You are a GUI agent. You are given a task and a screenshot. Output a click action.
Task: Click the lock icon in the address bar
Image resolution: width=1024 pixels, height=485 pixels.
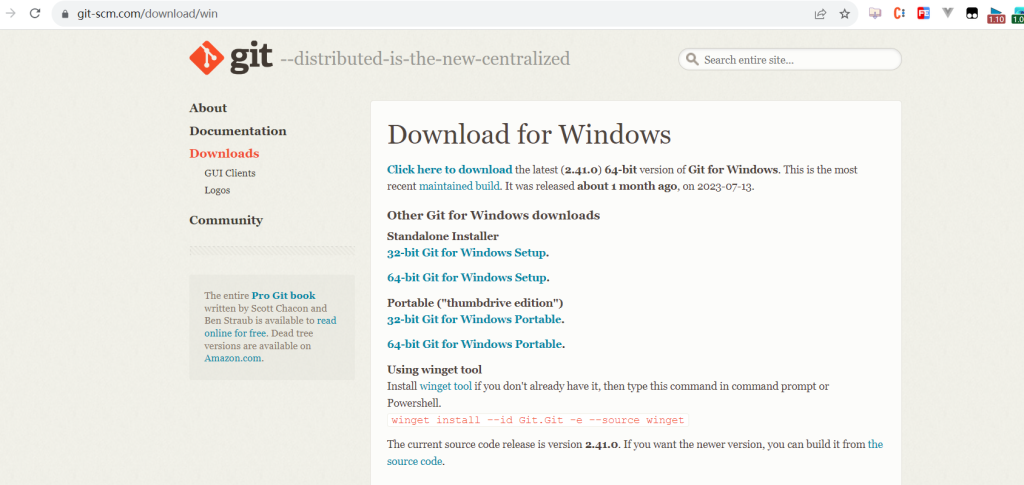click(x=65, y=14)
